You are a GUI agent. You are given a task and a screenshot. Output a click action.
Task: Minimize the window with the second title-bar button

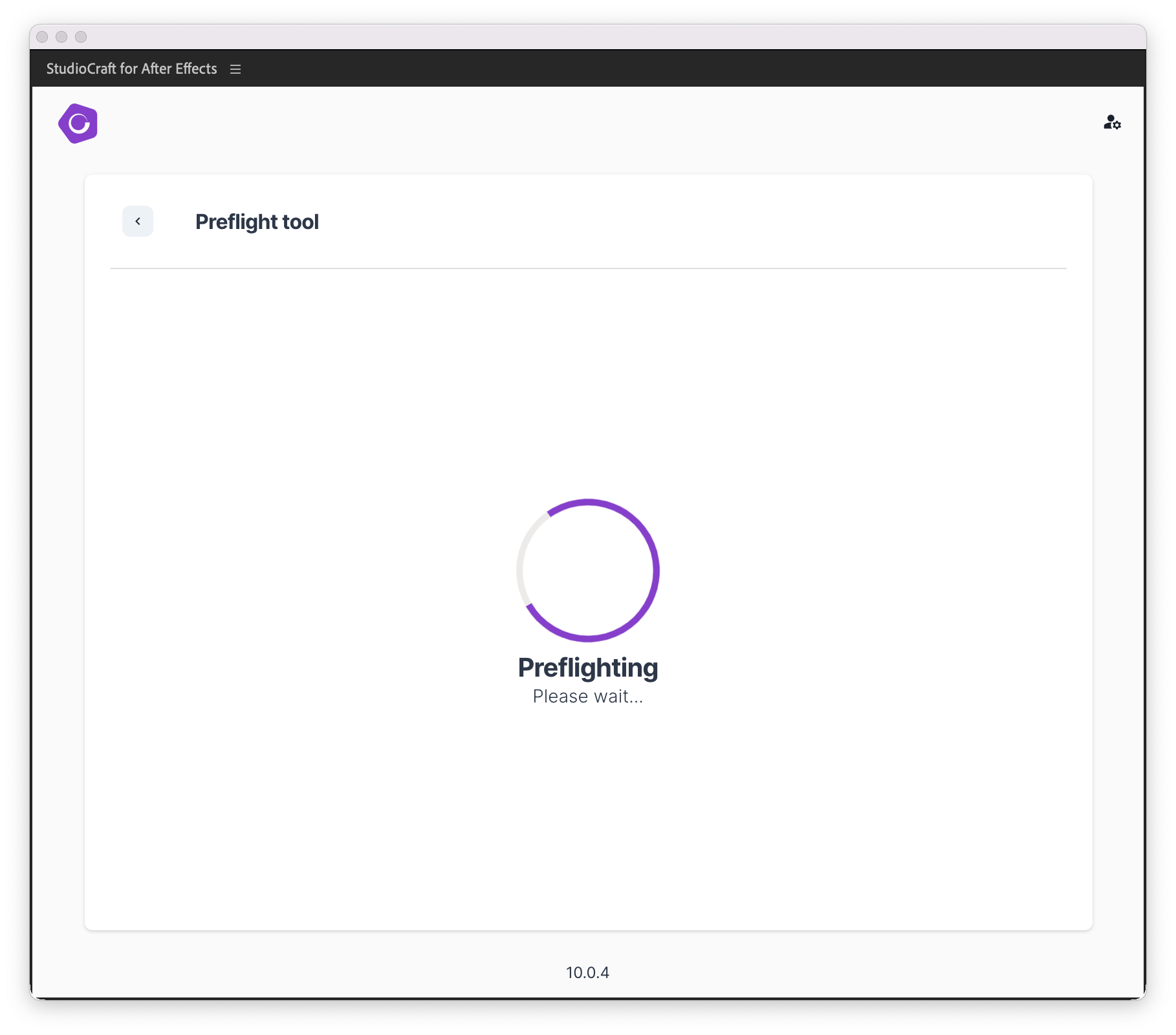pos(61,37)
